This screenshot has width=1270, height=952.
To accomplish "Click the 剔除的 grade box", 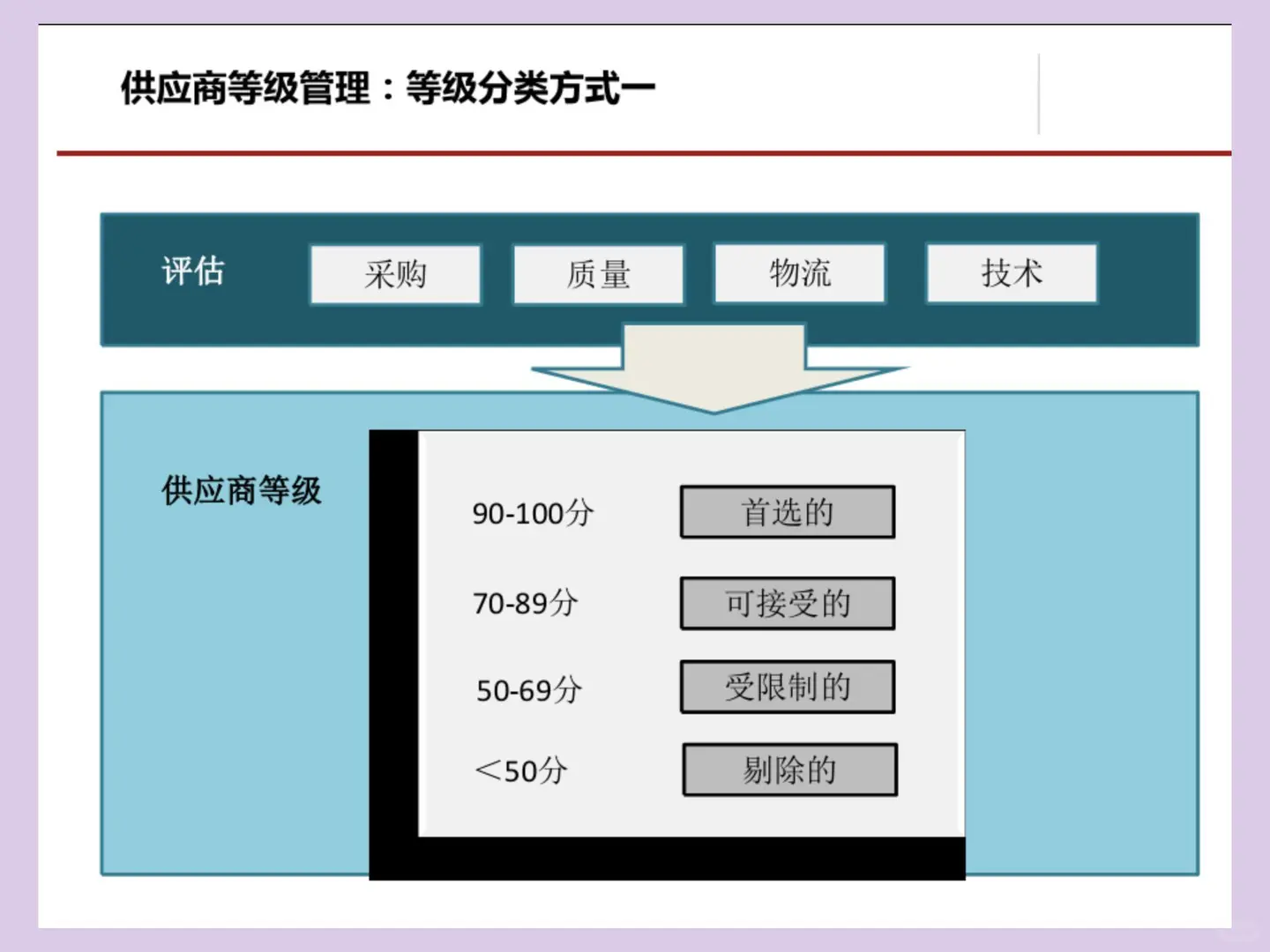I will point(788,769).
